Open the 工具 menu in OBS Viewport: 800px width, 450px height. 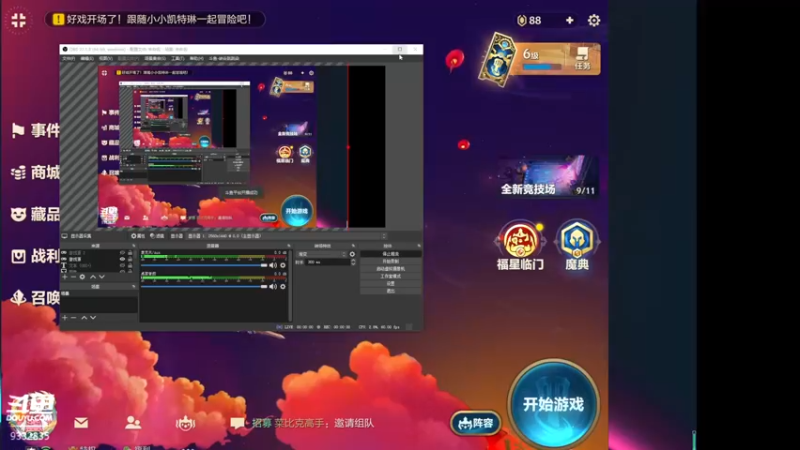[178, 59]
